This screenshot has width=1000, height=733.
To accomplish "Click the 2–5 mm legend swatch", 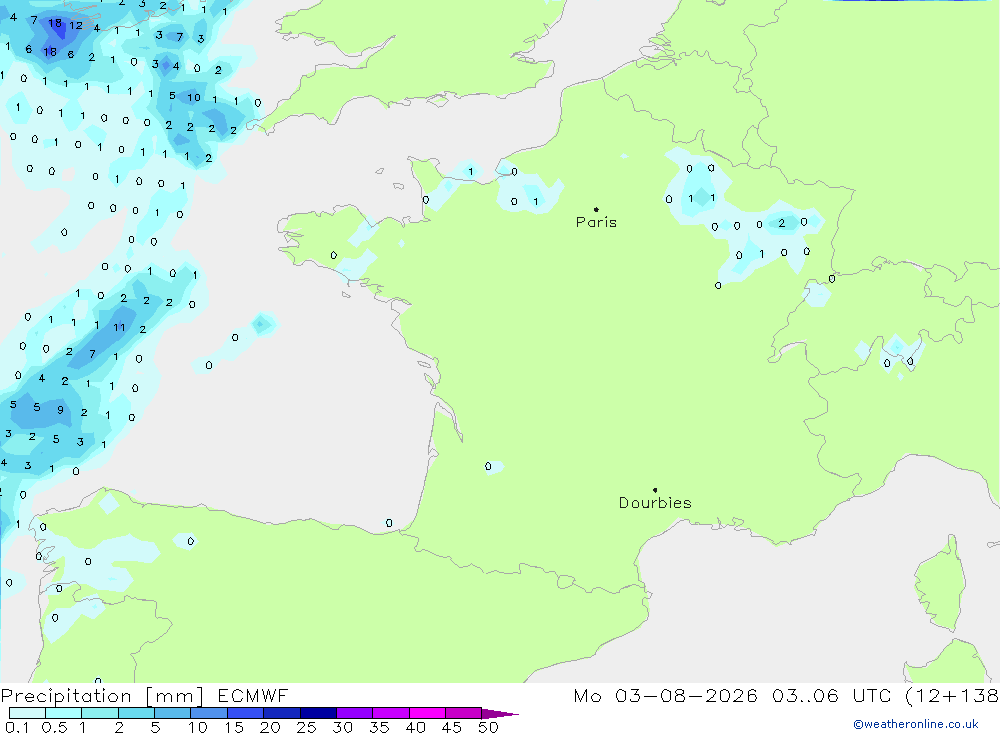I will (136, 713).
